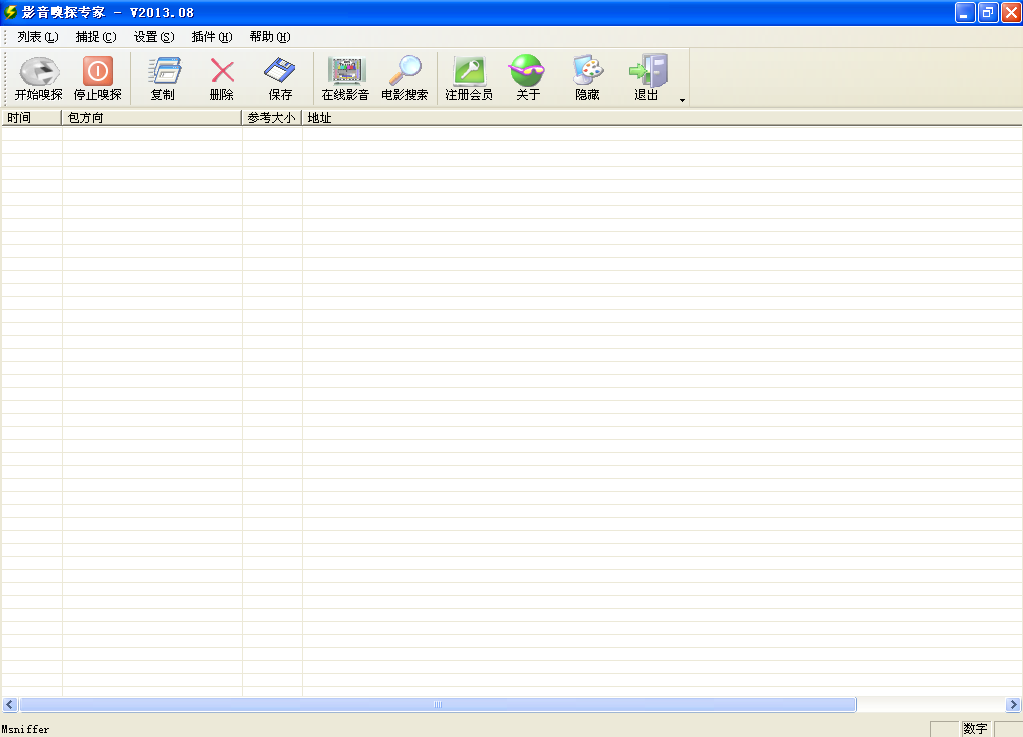Open the 帮助(H) menu
This screenshot has height=737, width=1023.
(x=270, y=37)
